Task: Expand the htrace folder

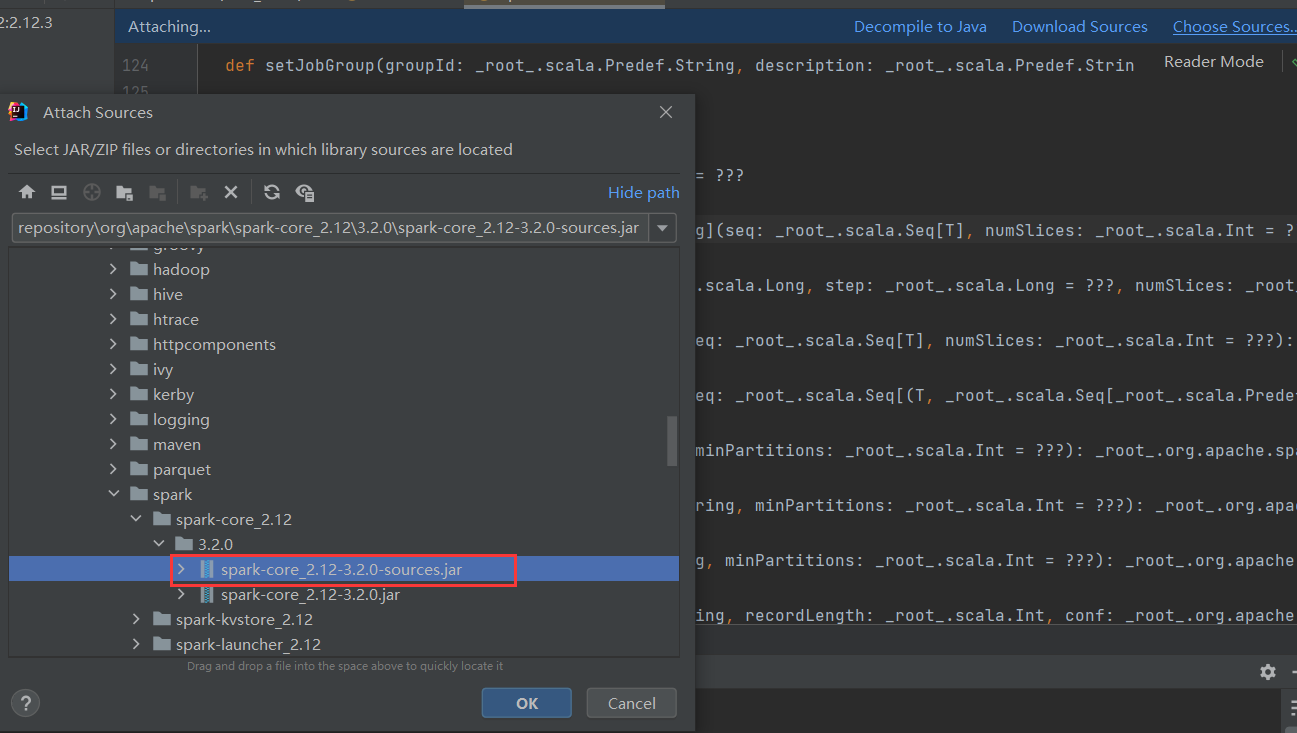Action: 113,319
